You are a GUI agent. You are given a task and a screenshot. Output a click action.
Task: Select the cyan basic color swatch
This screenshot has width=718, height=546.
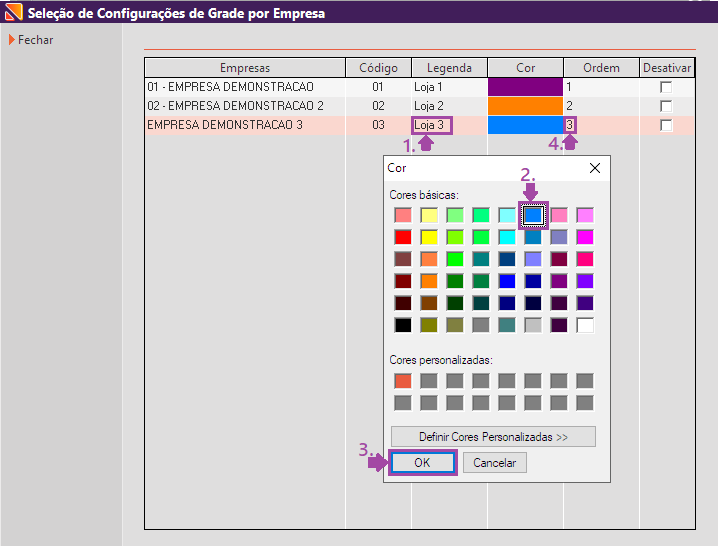(x=507, y=237)
